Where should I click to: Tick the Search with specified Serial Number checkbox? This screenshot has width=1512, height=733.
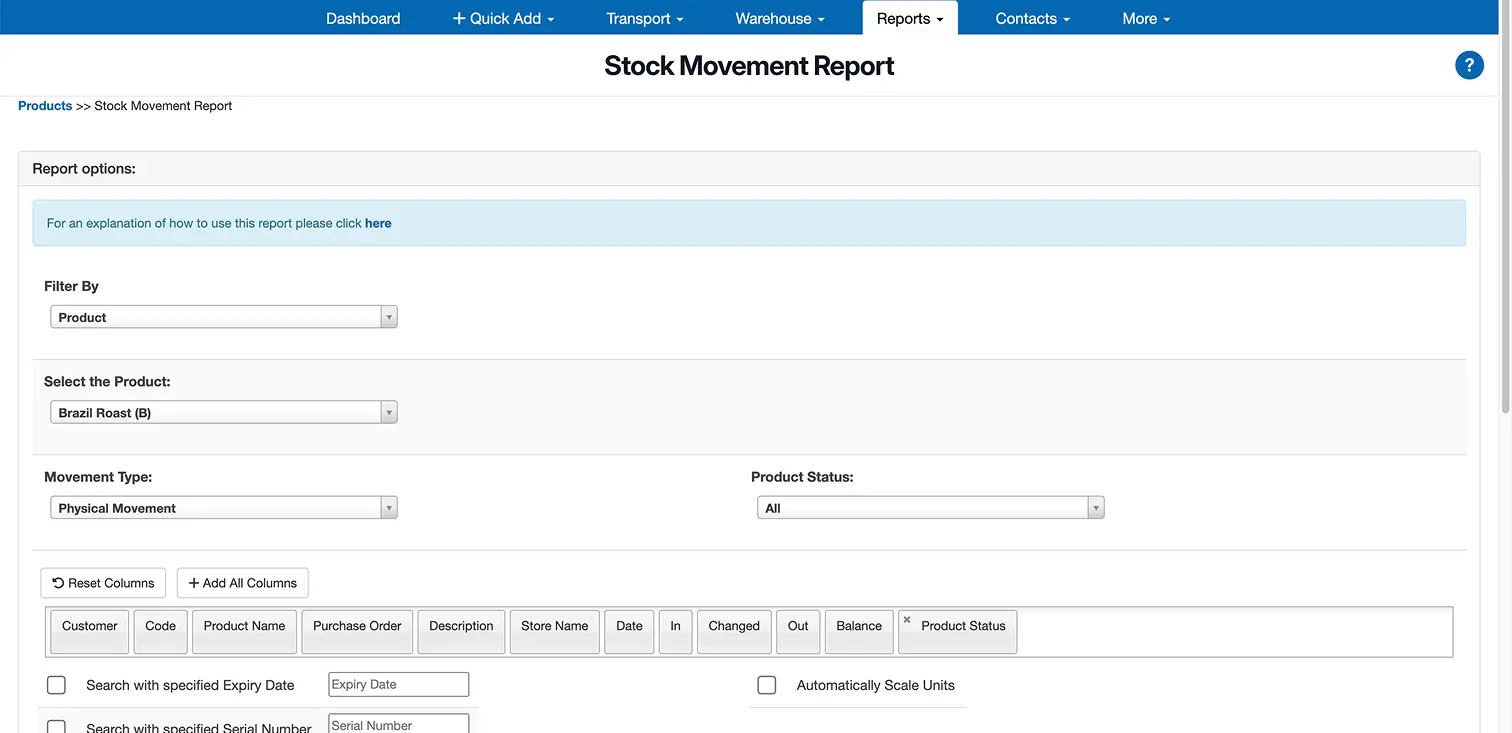pyautogui.click(x=57, y=727)
